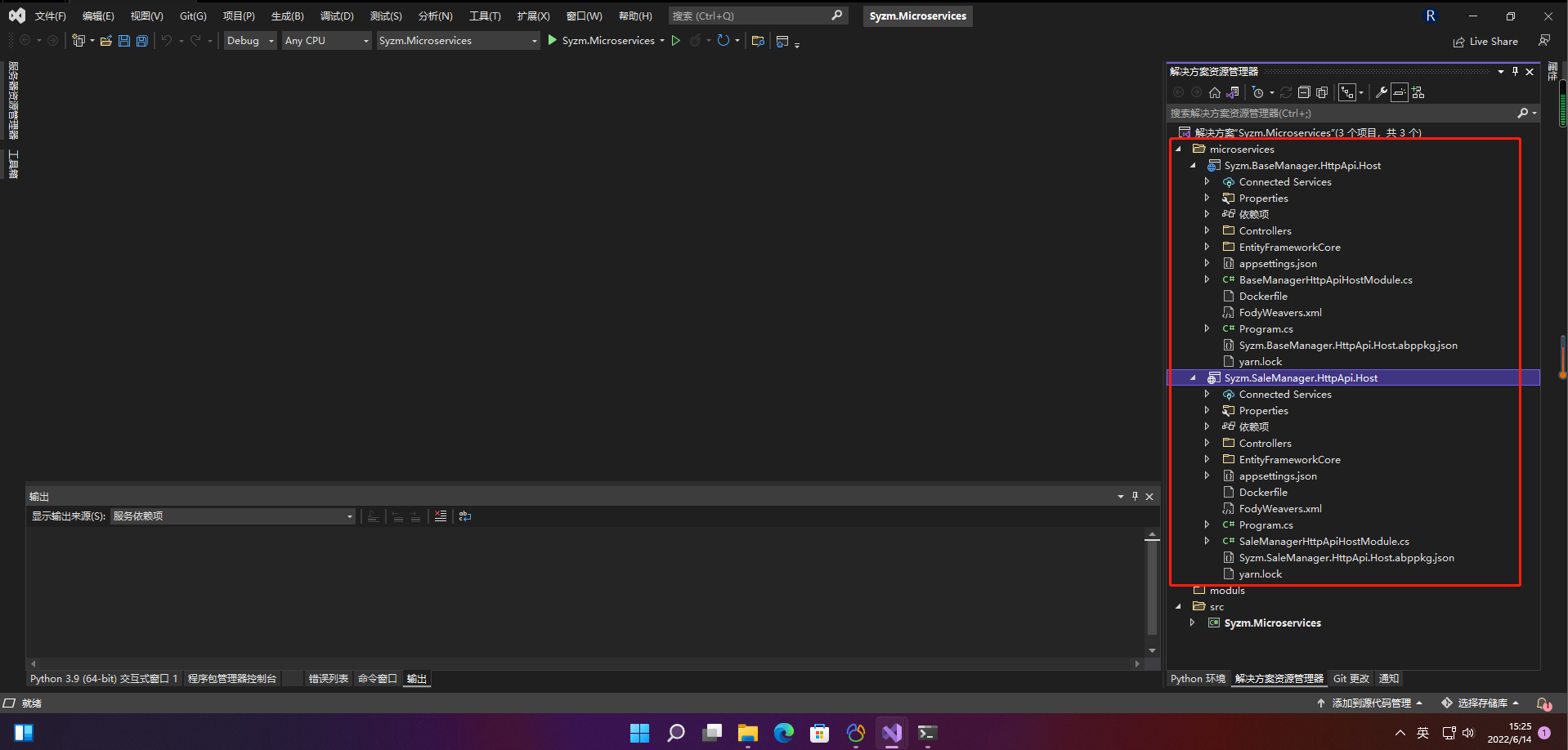Select BaseManagerHttpApiHostModule.cs file

[x=1325, y=280]
